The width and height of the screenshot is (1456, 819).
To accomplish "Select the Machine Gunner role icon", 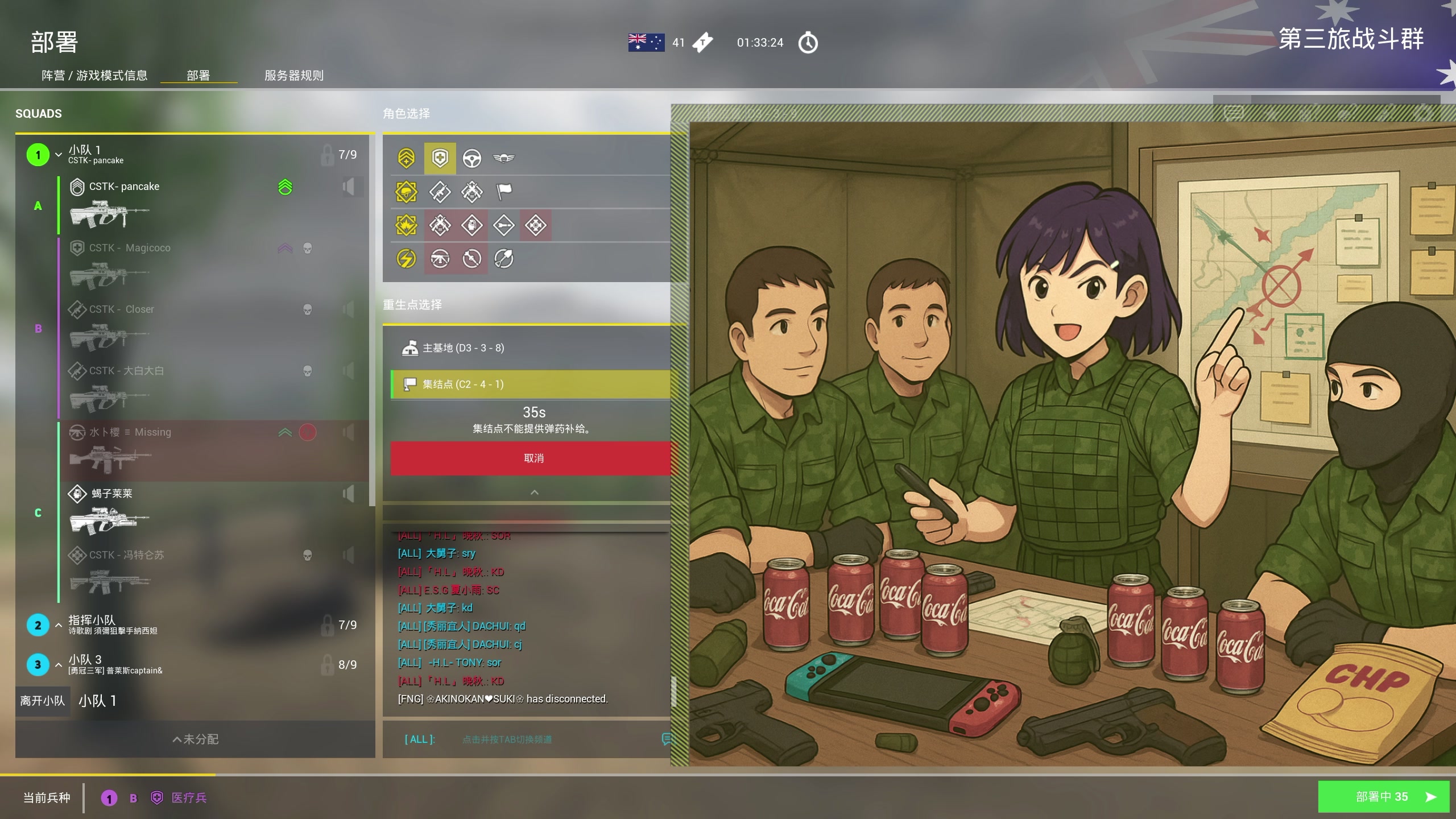I will point(440,259).
